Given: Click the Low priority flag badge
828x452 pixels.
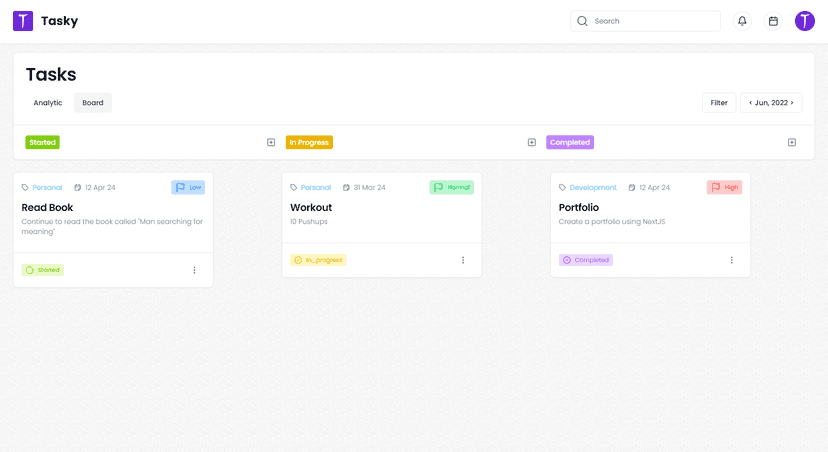Looking at the screenshot, I should coord(188,187).
